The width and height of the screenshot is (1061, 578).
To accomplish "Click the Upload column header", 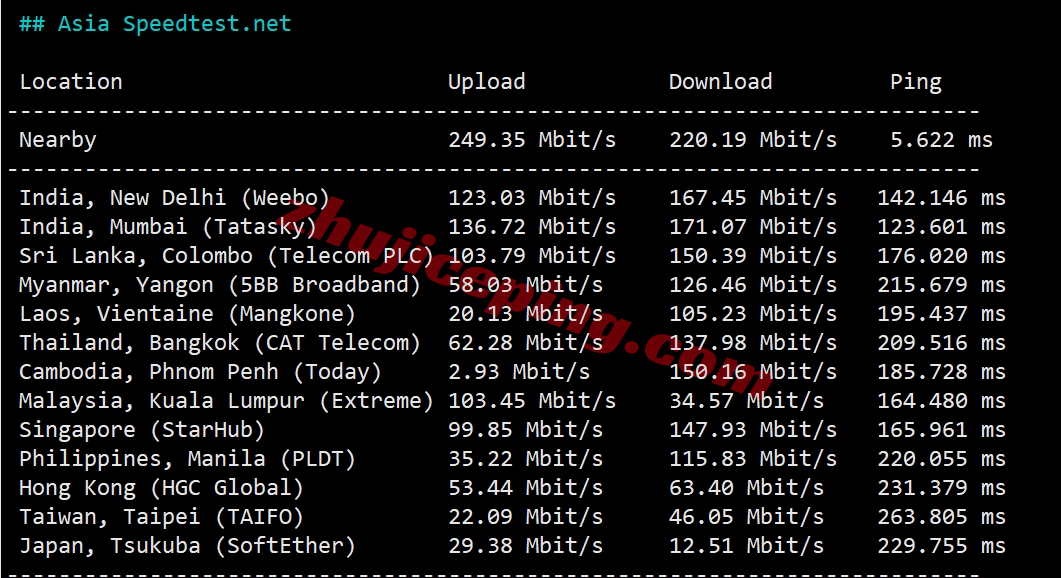I will click(x=486, y=82).
